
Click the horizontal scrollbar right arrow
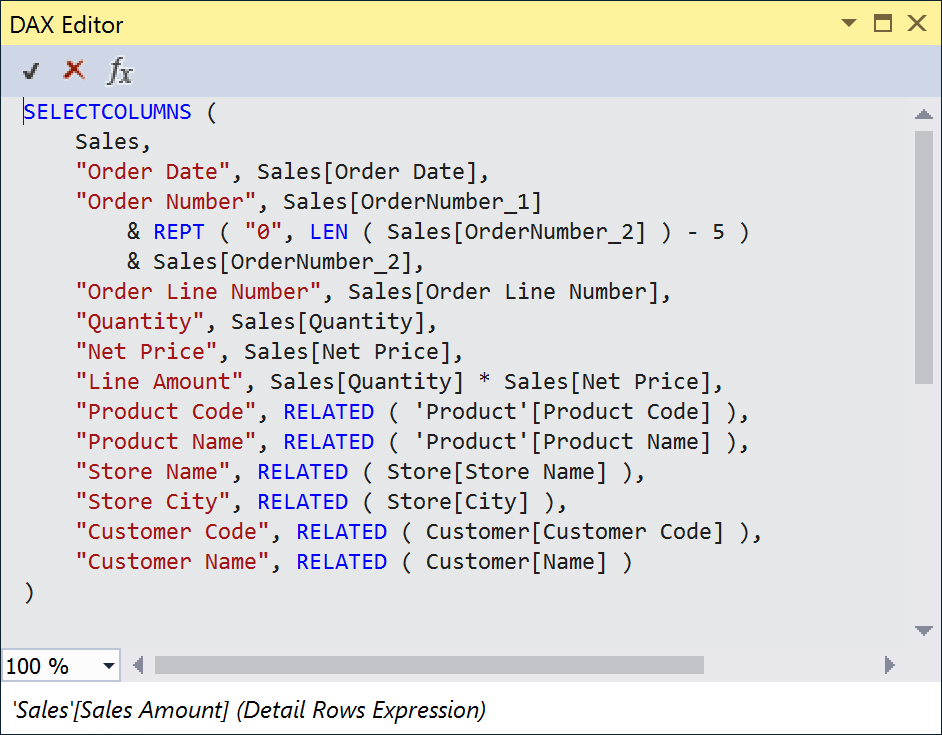pos(890,665)
